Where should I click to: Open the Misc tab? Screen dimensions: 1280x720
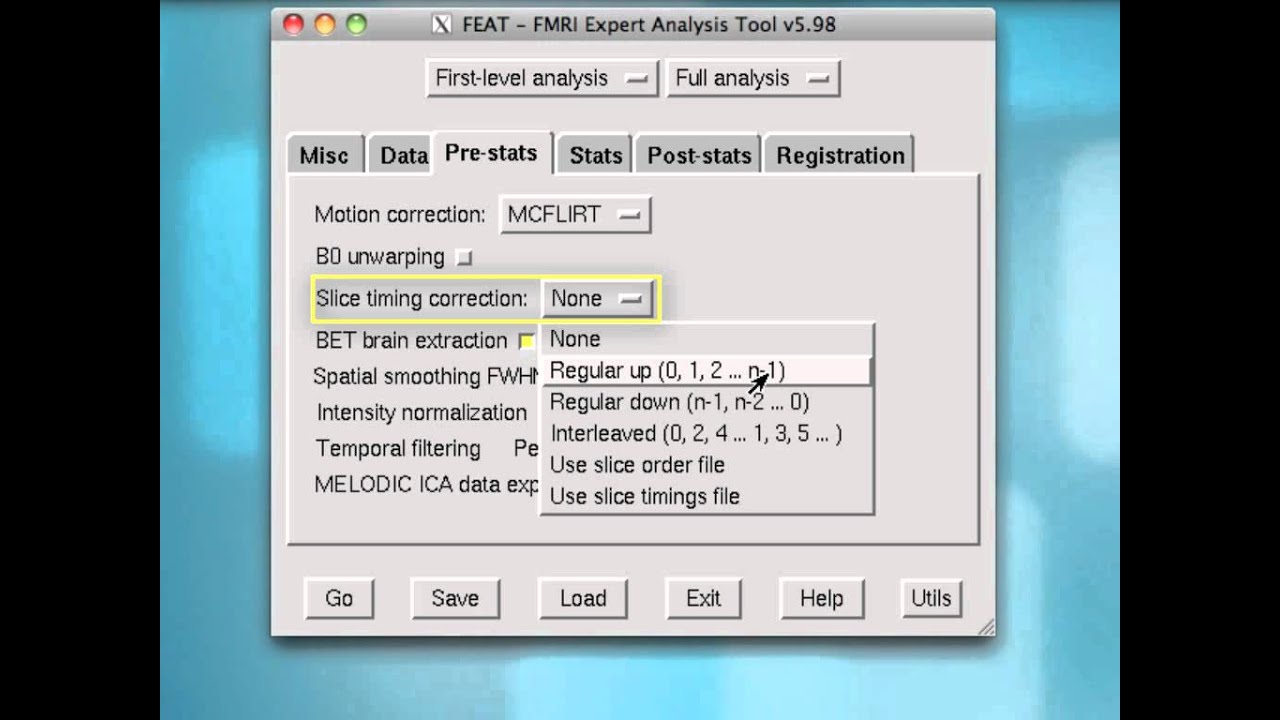325,155
